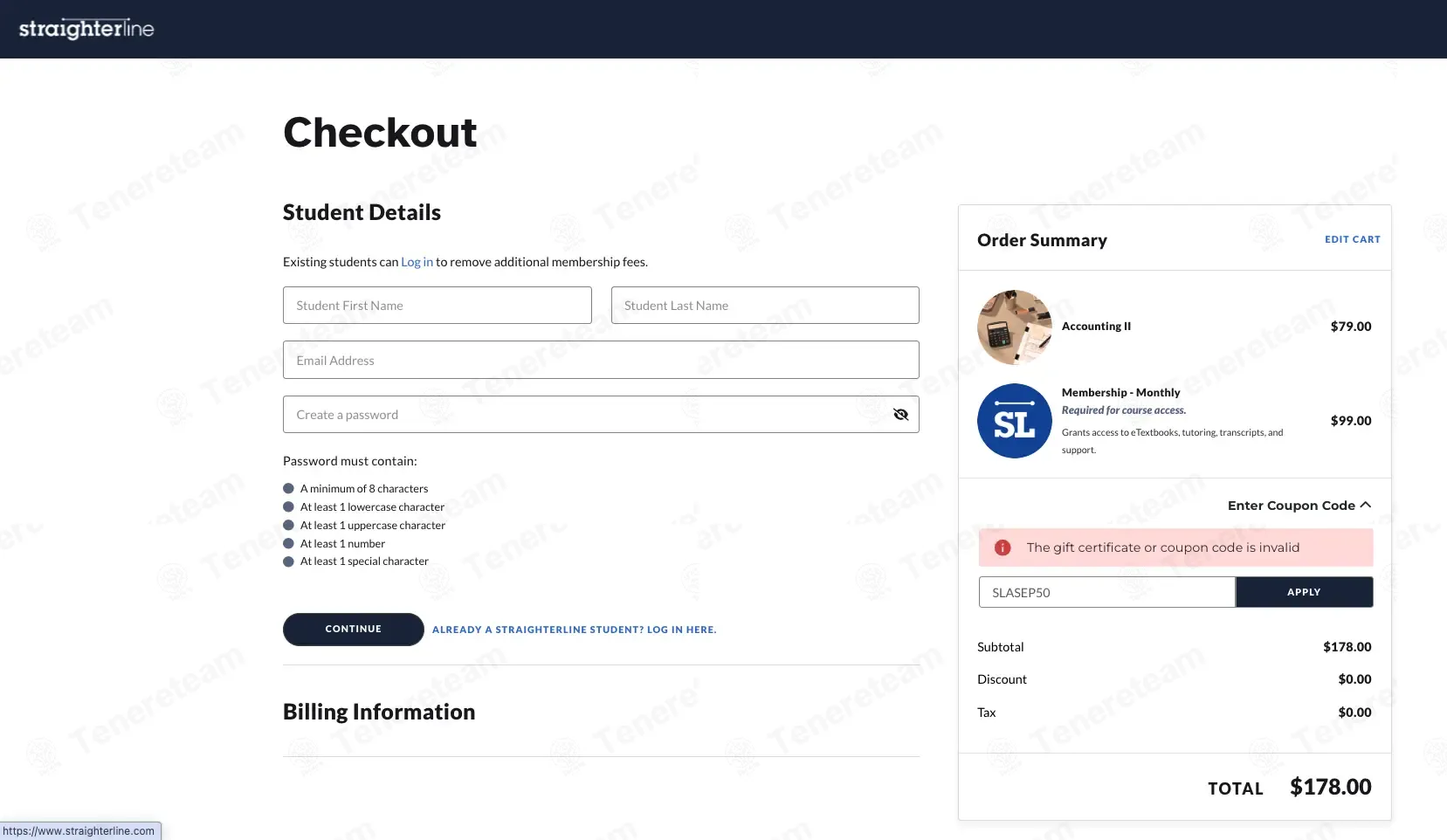
Task: Continue to the next checkout step
Action: pos(353,630)
